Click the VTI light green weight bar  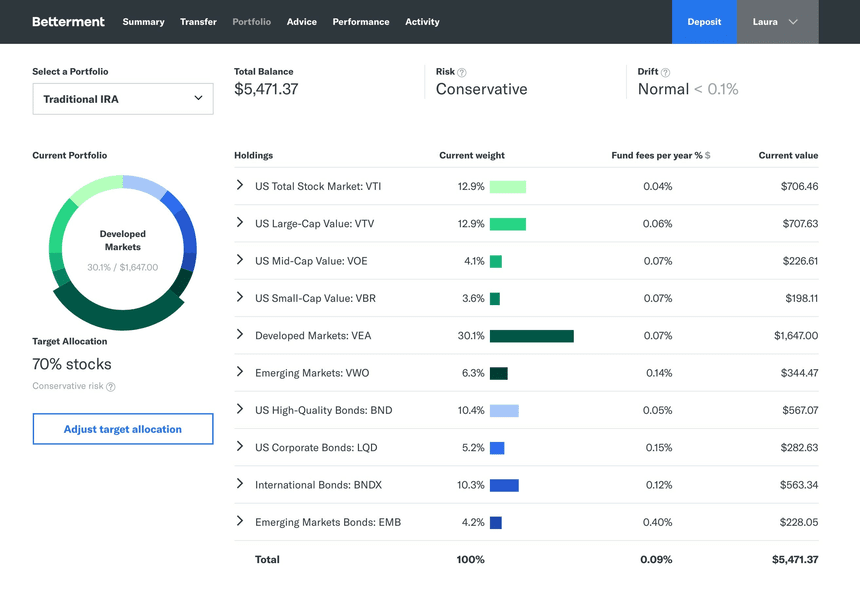coord(508,187)
